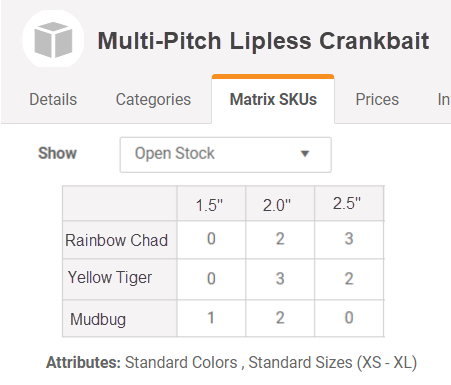This screenshot has height=385, width=451.
Task: Go to the Prices tab
Action: [377, 99]
